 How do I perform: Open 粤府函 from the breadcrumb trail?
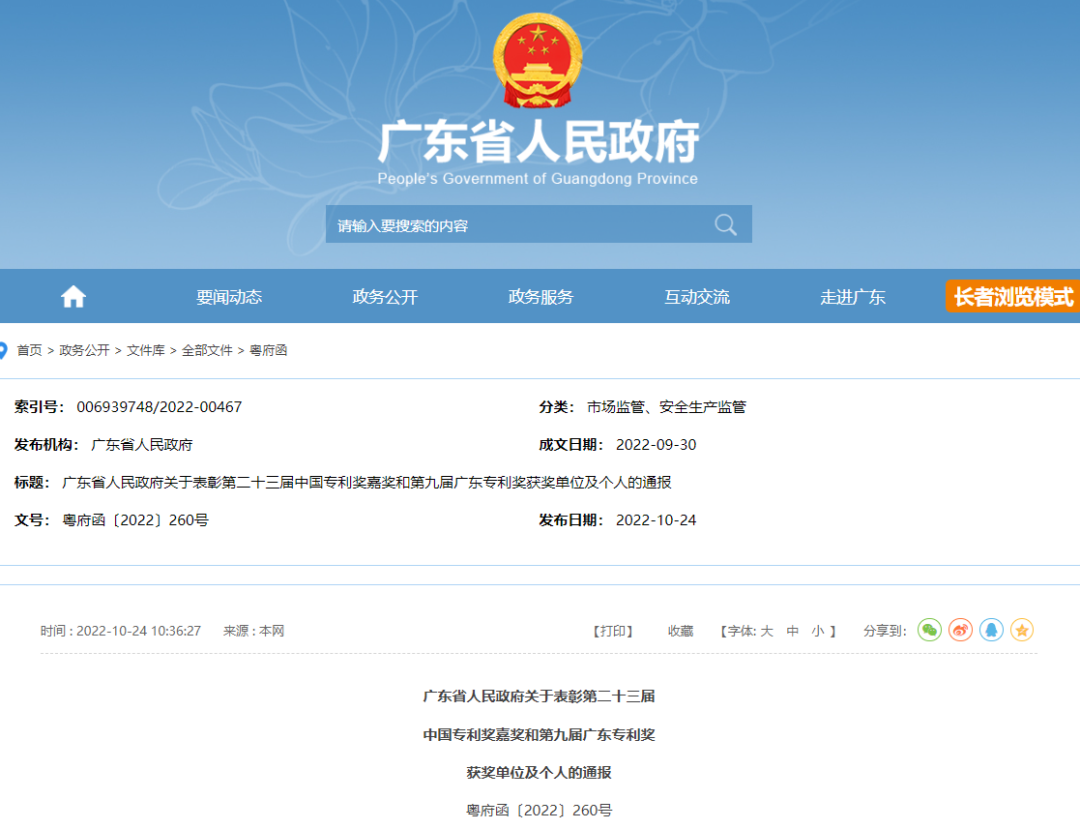point(268,351)
